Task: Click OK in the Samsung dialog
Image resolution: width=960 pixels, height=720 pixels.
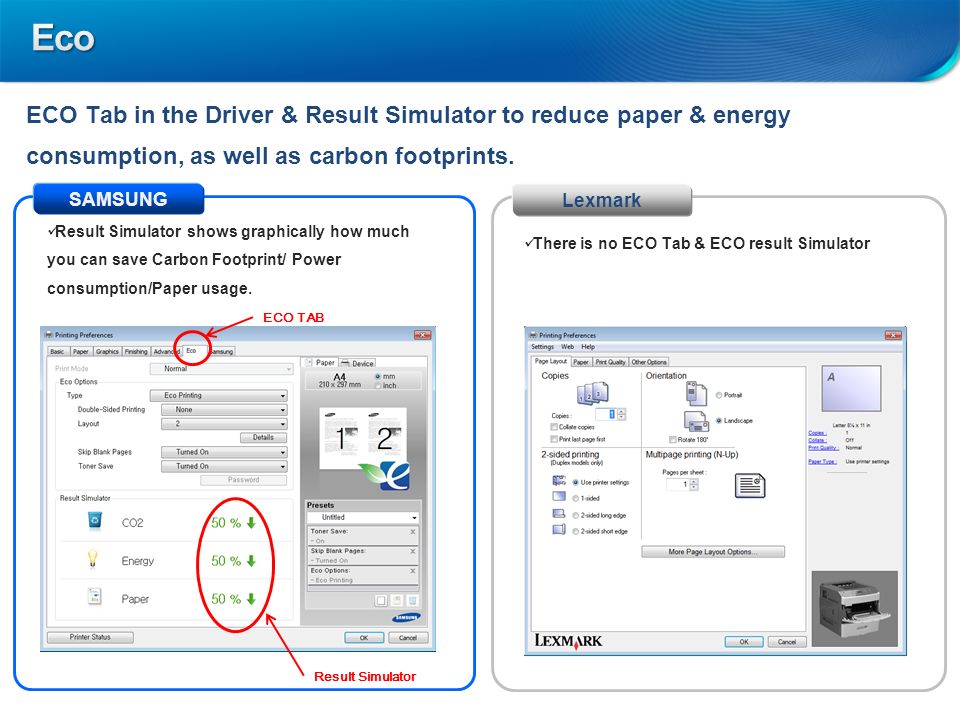Action: click(364, 638)
